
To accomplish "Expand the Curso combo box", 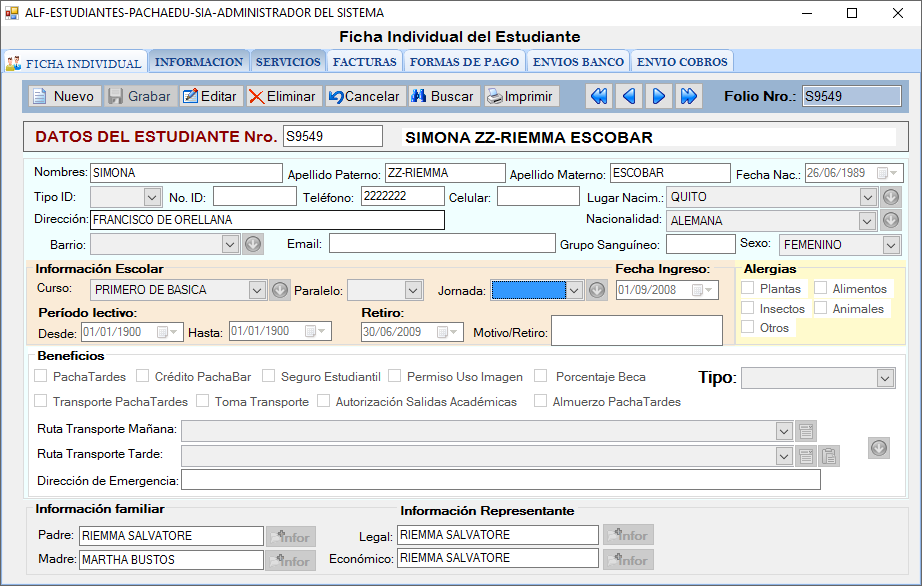I will click(257, 291).
